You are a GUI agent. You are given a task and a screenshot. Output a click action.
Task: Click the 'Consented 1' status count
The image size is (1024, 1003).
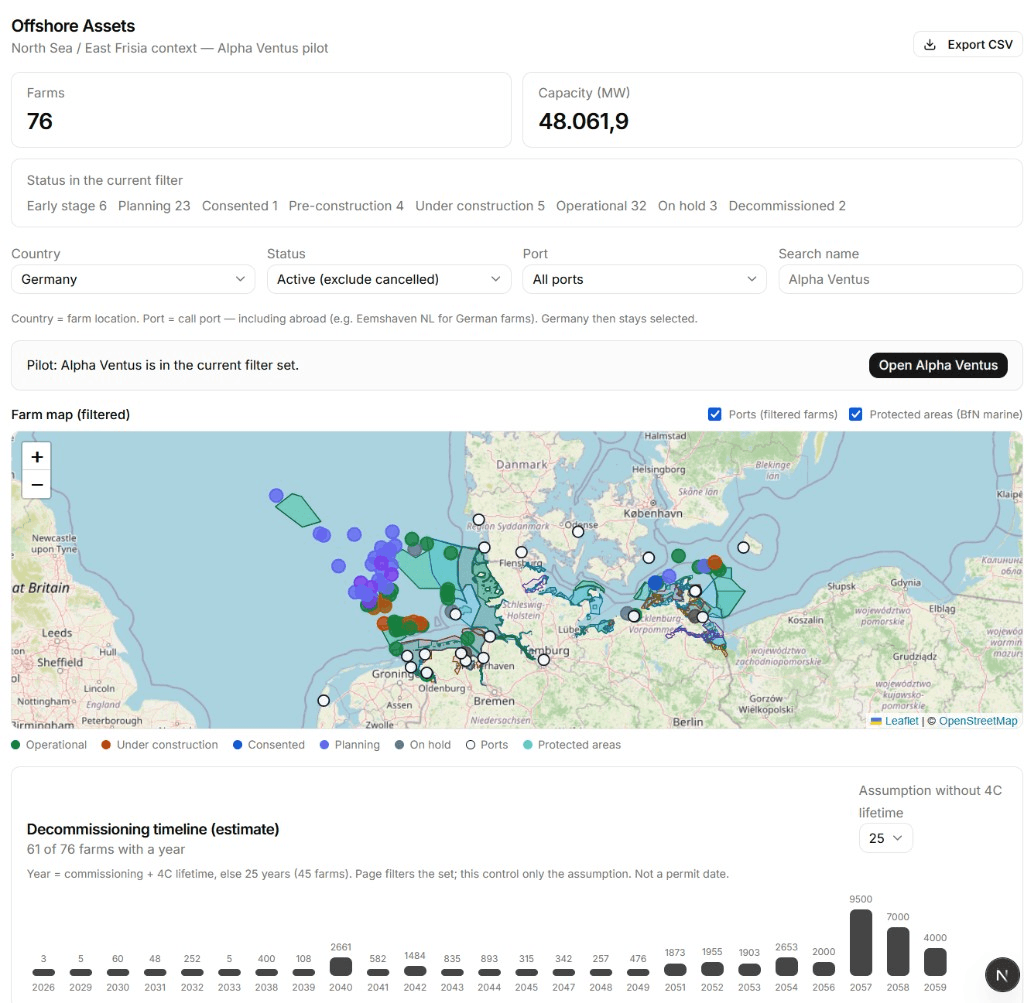tap(240, 206)
